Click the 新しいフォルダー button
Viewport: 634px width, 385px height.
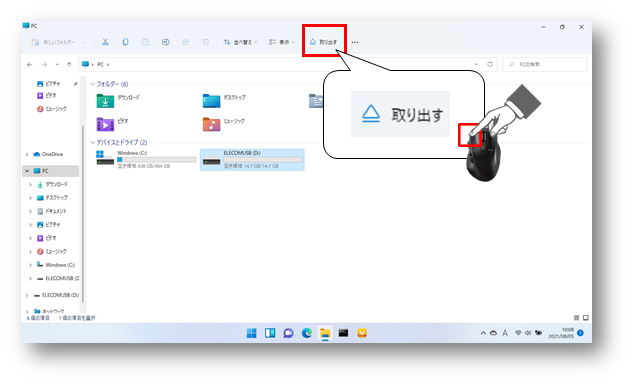(x=59, y=42)
